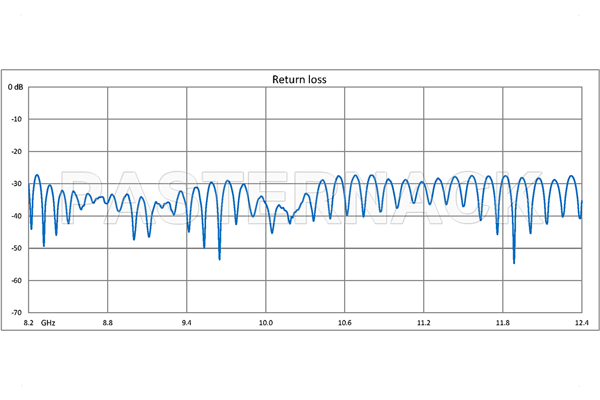The width and height of the screenshot is (600, 400).
Task: Select the -60 y-axis label
Action: tap(17, 280)
